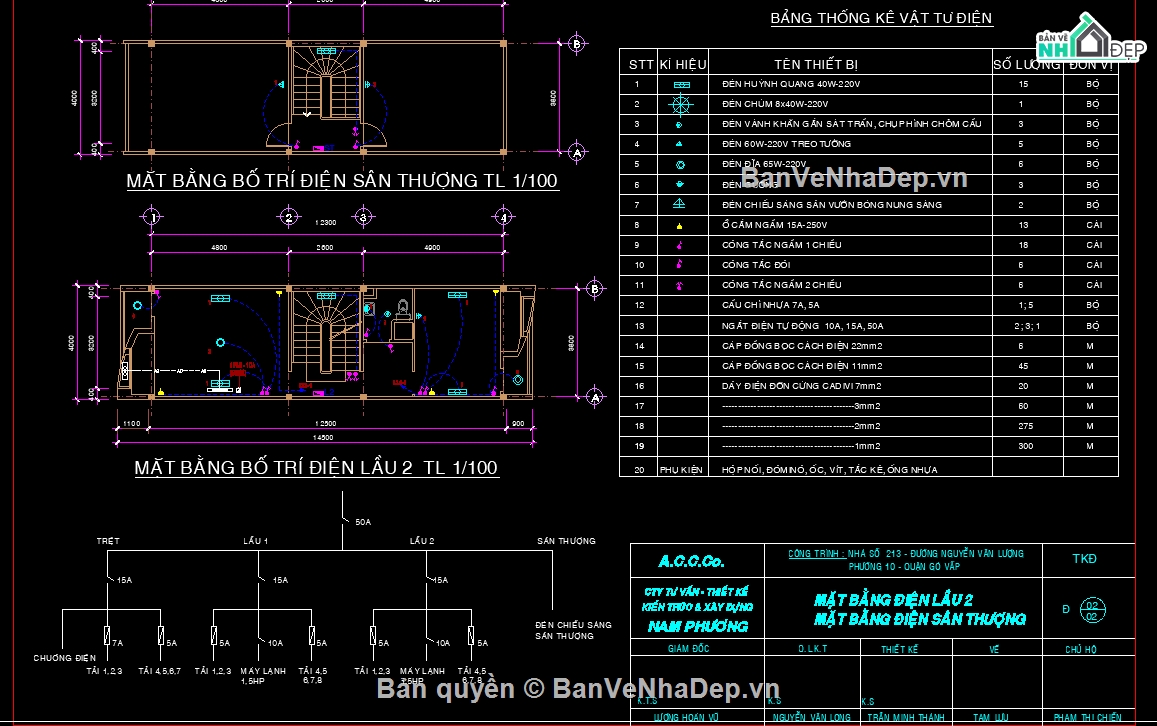Click the TẢI 4,5,6,7 load label
The image size is (1157, 726).
click(x=159, y=671)
